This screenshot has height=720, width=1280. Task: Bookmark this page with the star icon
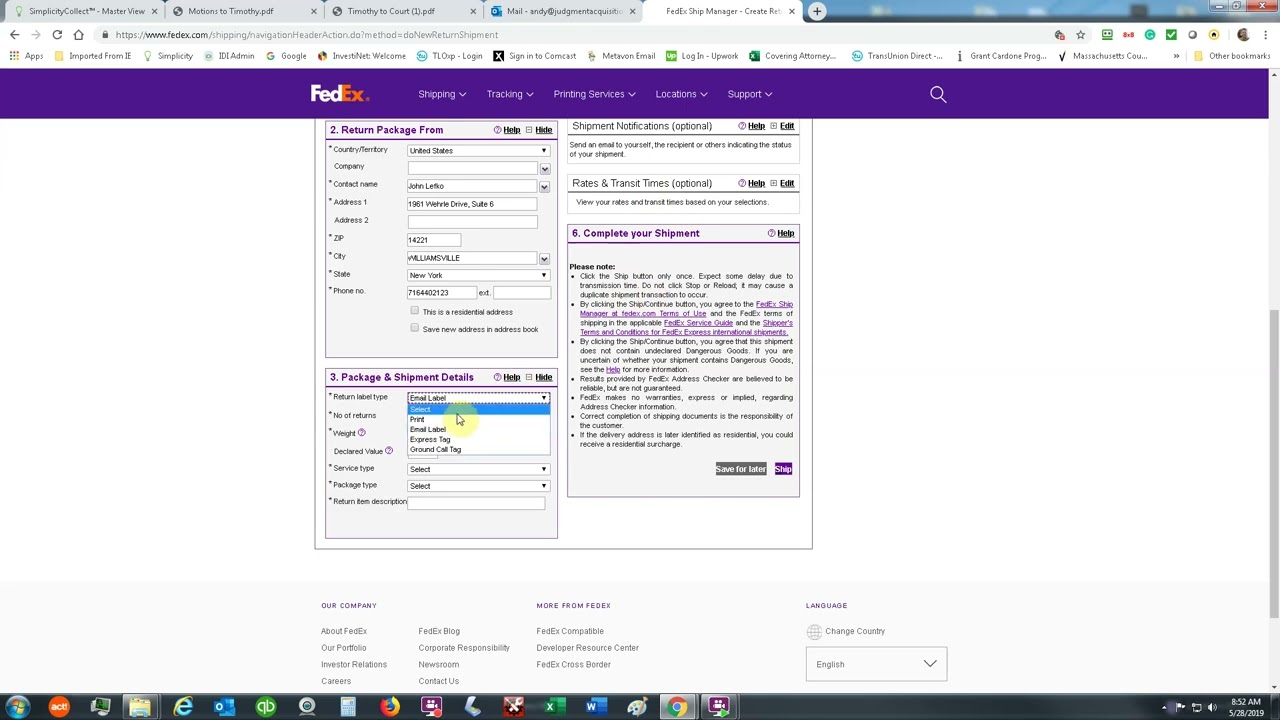tap(1080, 35)
